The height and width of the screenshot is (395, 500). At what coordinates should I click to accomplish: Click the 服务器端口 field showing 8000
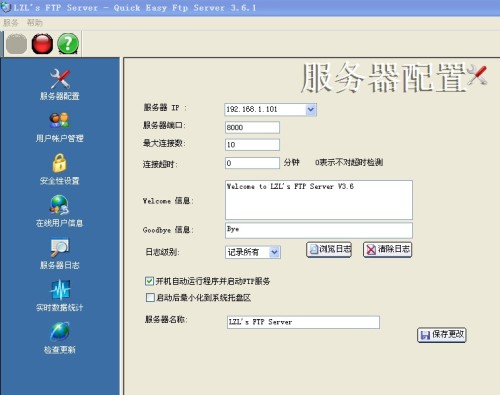coord(252,127)
